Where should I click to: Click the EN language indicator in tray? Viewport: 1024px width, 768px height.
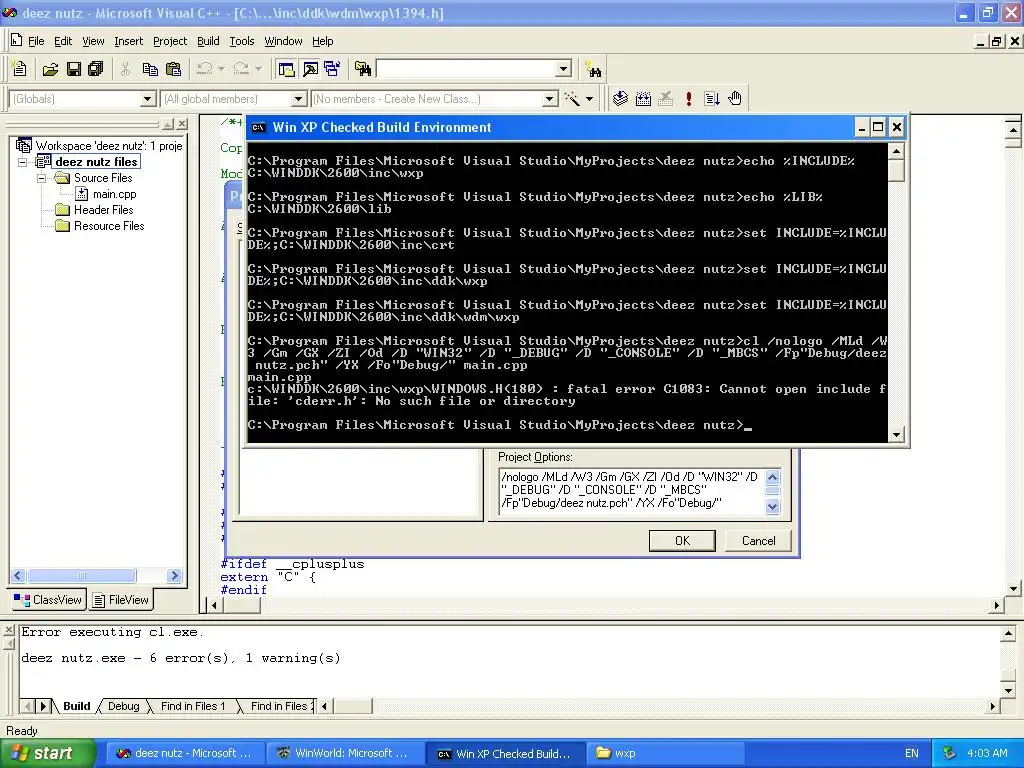coord(912,753)
